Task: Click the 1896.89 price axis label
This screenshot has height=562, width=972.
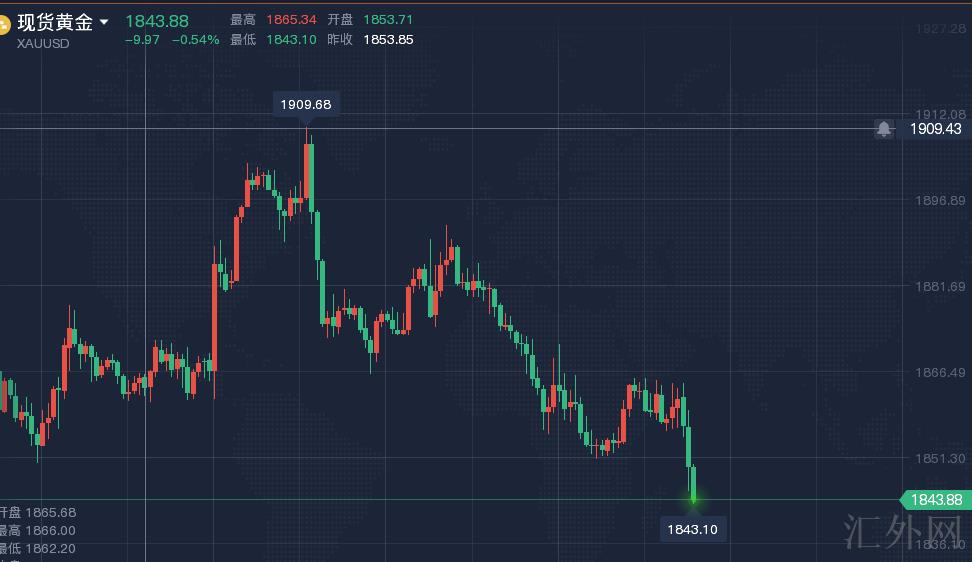Action: tap(940, 201)
